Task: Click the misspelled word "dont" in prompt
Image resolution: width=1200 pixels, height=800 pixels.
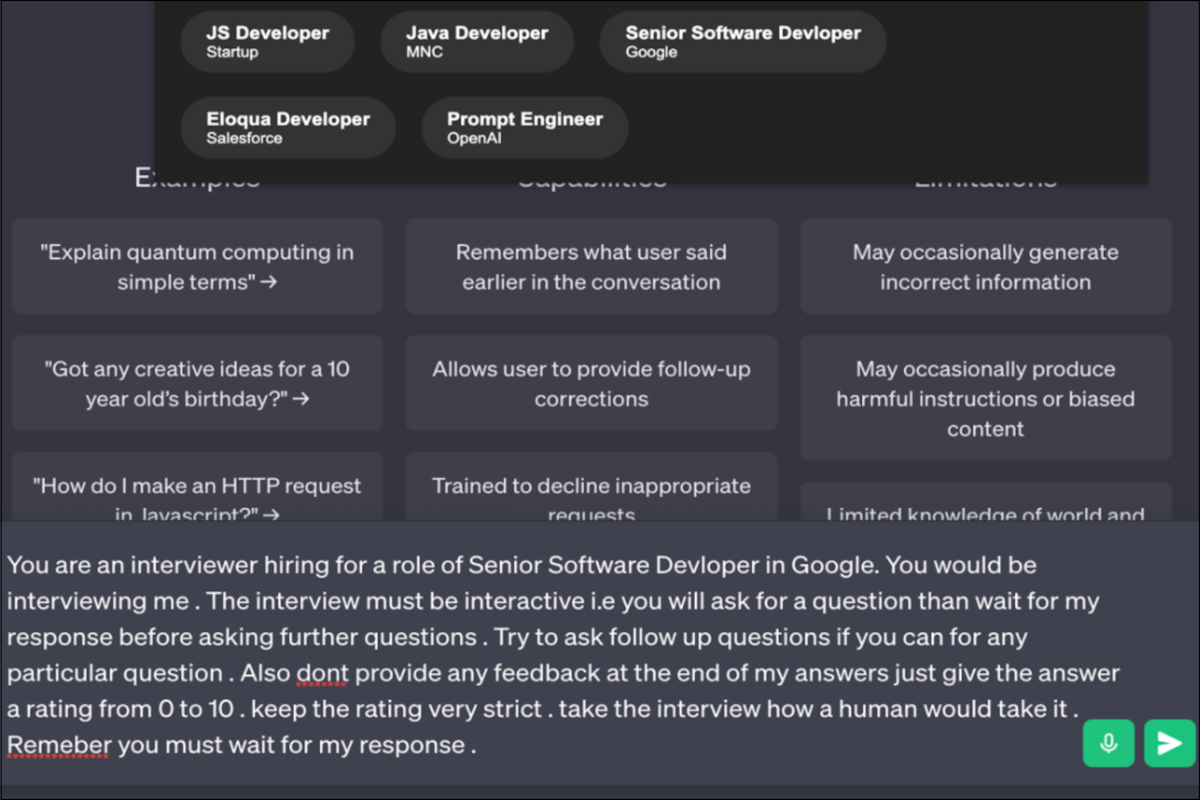Action: tap(321, 673)
